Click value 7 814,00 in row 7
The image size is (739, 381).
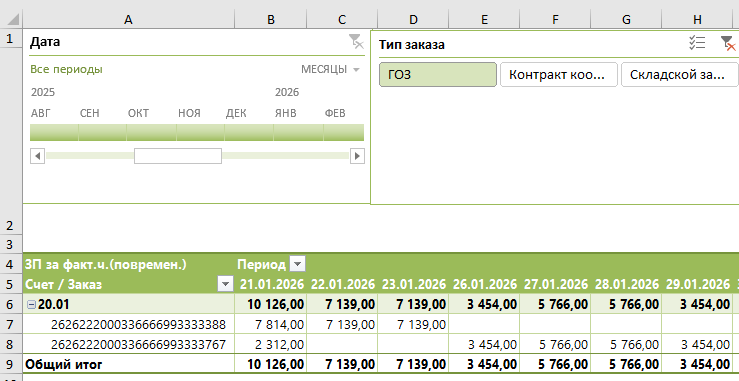(271, 324)
